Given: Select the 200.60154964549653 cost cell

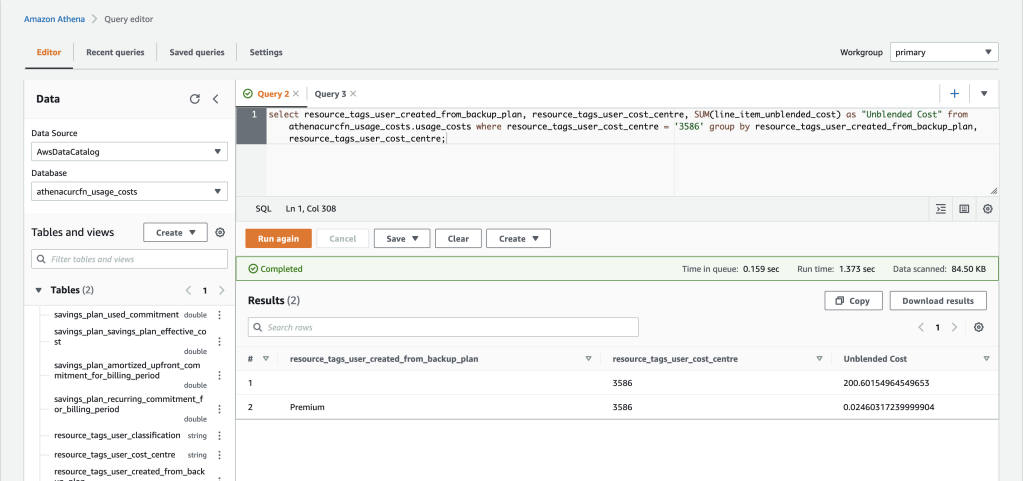Looking at the screenshot, I should tap(886, 383).
